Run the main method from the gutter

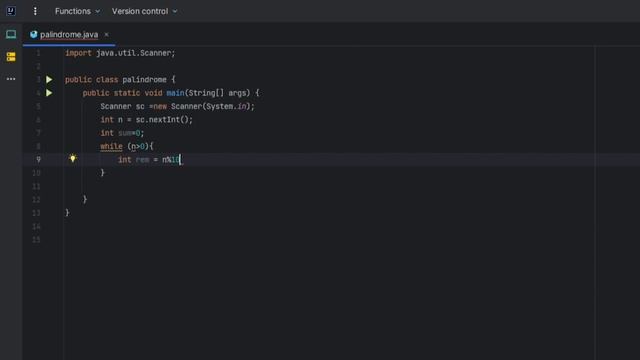click(x=49, y=93)
